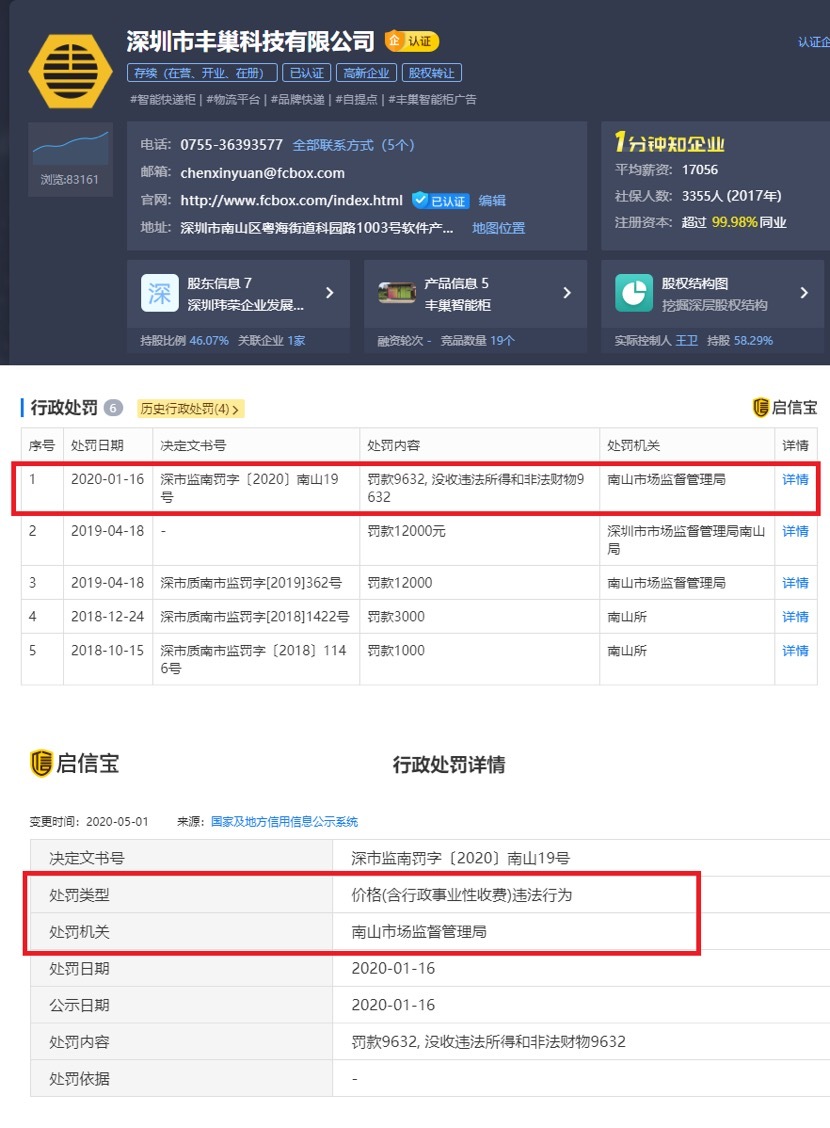Image resolution: width=830 pixels, height=1128 pixels.
Task: Click actual controller name 王卫
Action: coord(686,340)
